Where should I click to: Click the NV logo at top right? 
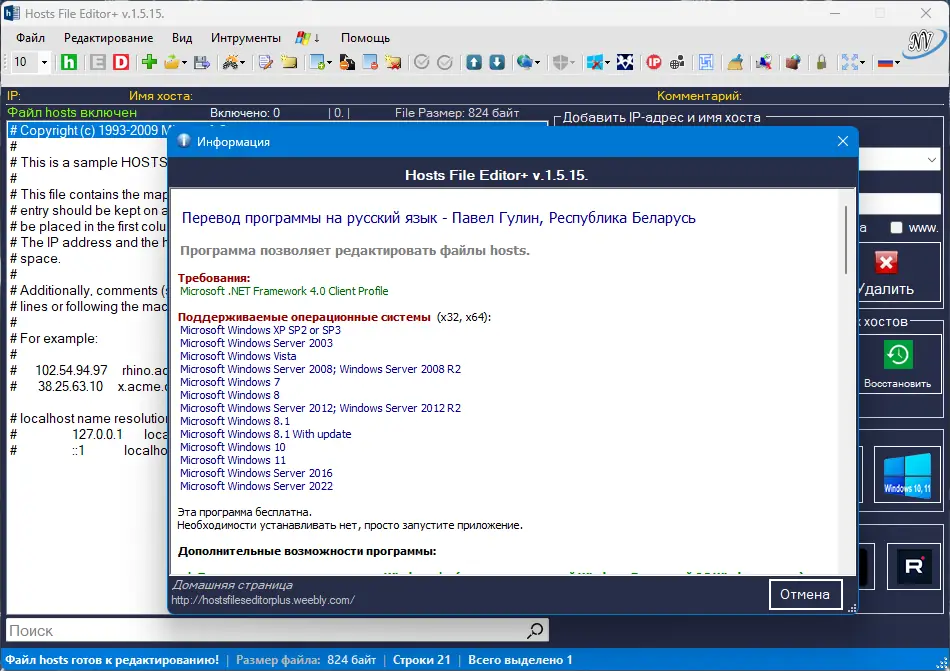[924, 42]
